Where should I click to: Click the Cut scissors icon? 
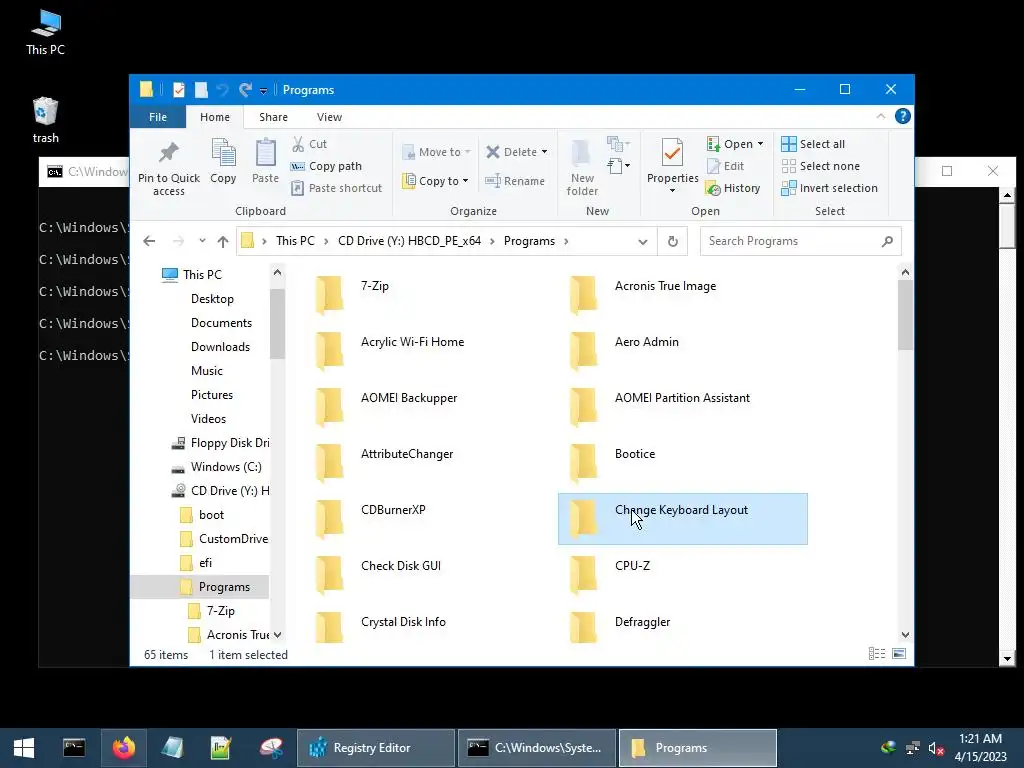coord(298,144)
